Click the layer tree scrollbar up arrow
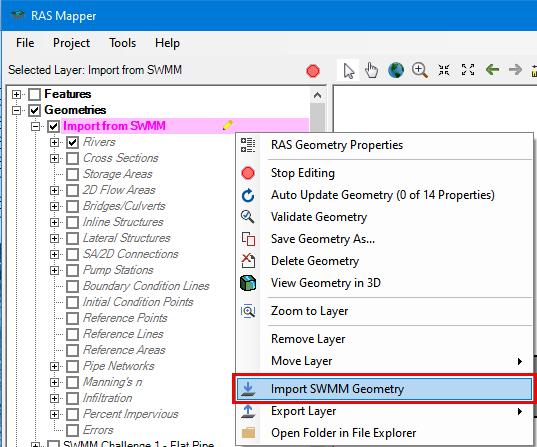This screenshot has height=447, width=537. 317,95
